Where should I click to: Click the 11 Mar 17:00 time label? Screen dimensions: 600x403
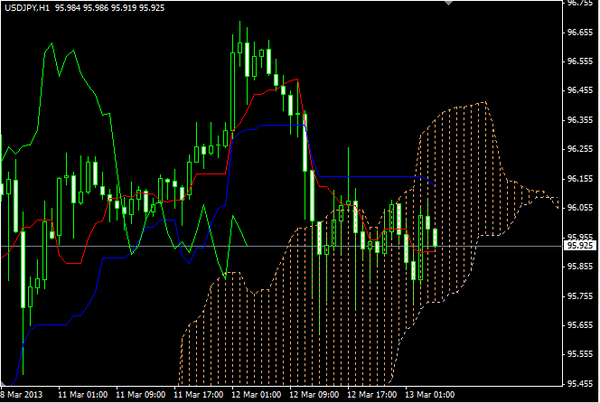click(198, 395)
